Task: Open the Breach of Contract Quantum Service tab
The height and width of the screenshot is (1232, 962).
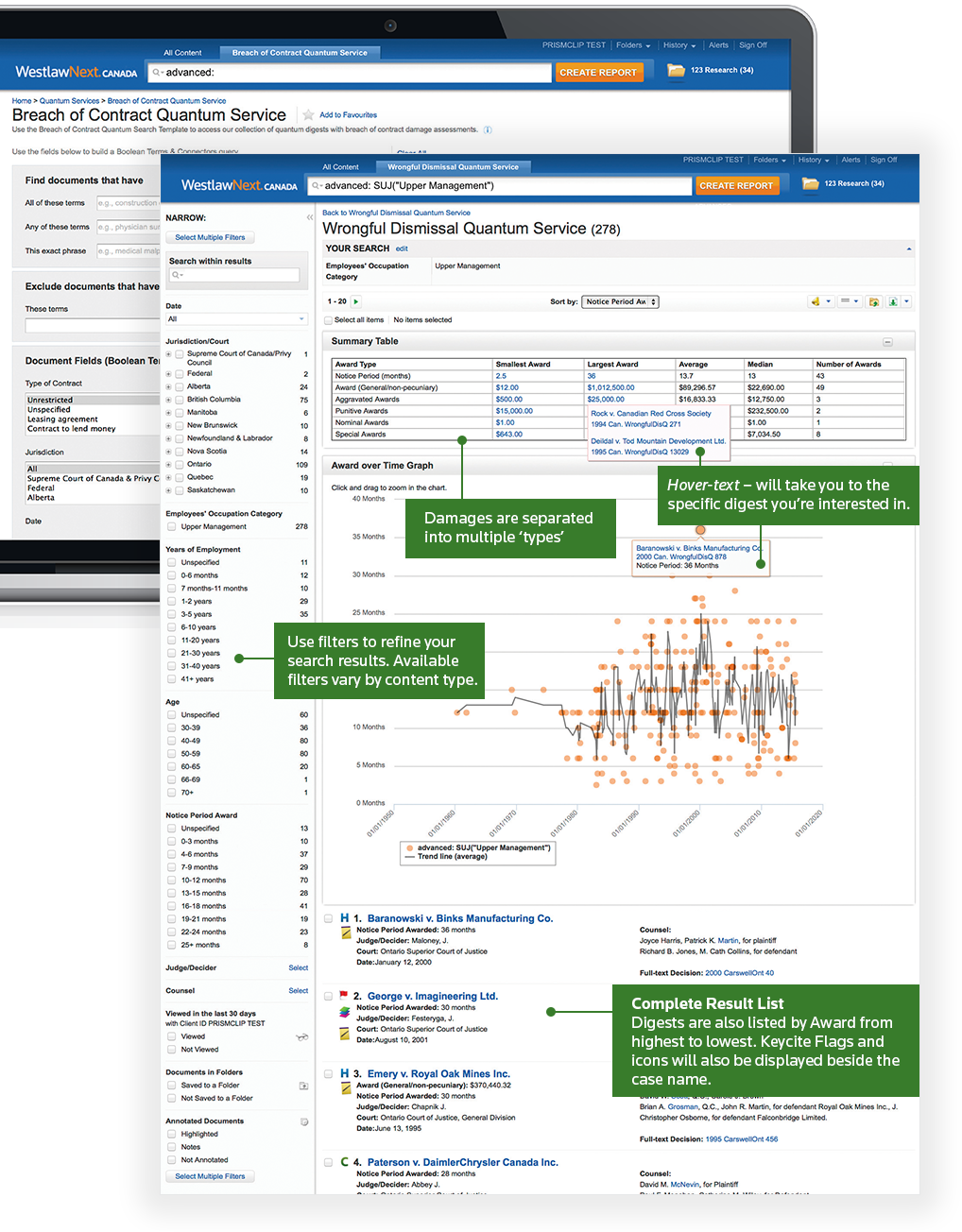Action: pos(300,53)
